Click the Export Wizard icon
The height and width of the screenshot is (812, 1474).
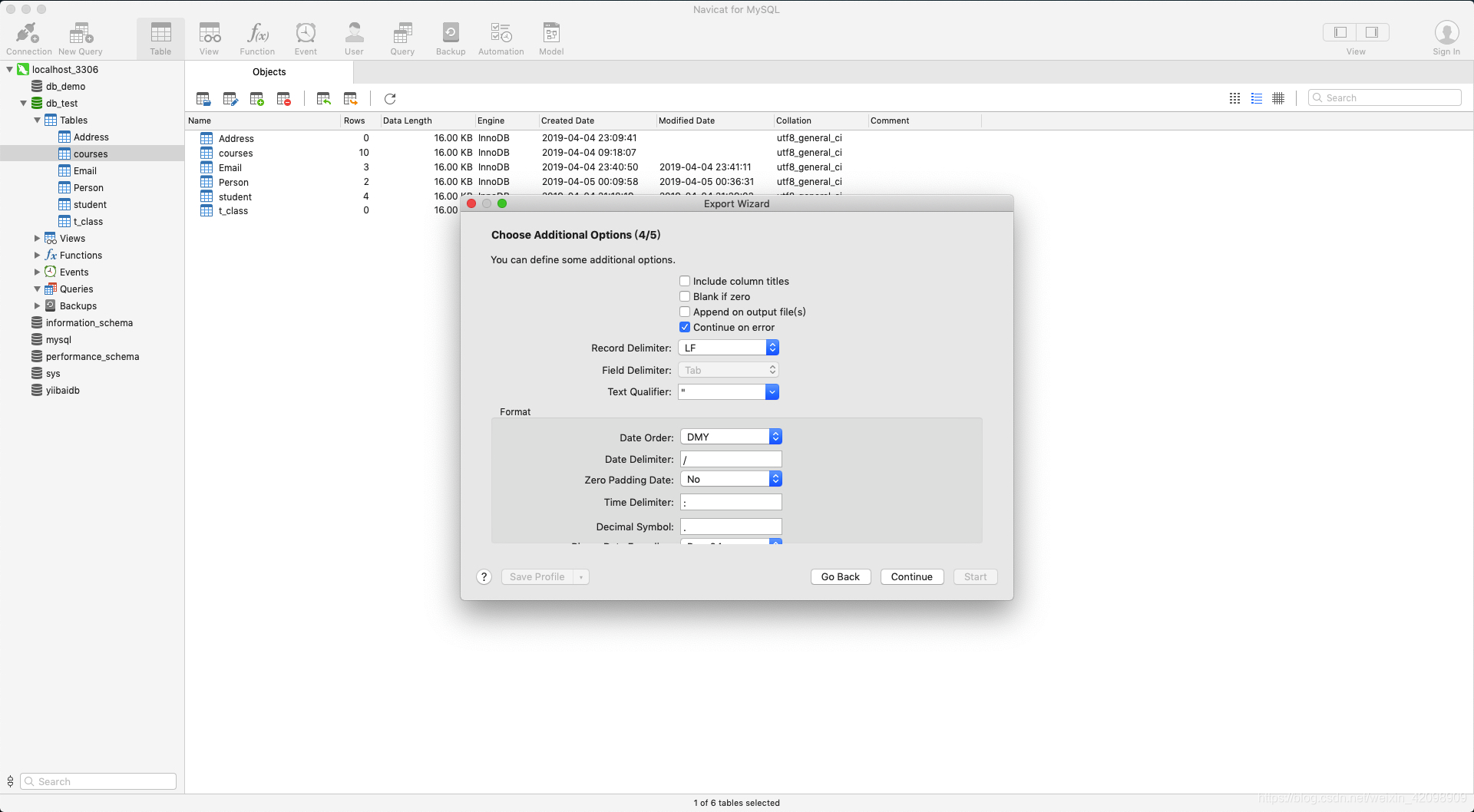click(x=351, y=98)
